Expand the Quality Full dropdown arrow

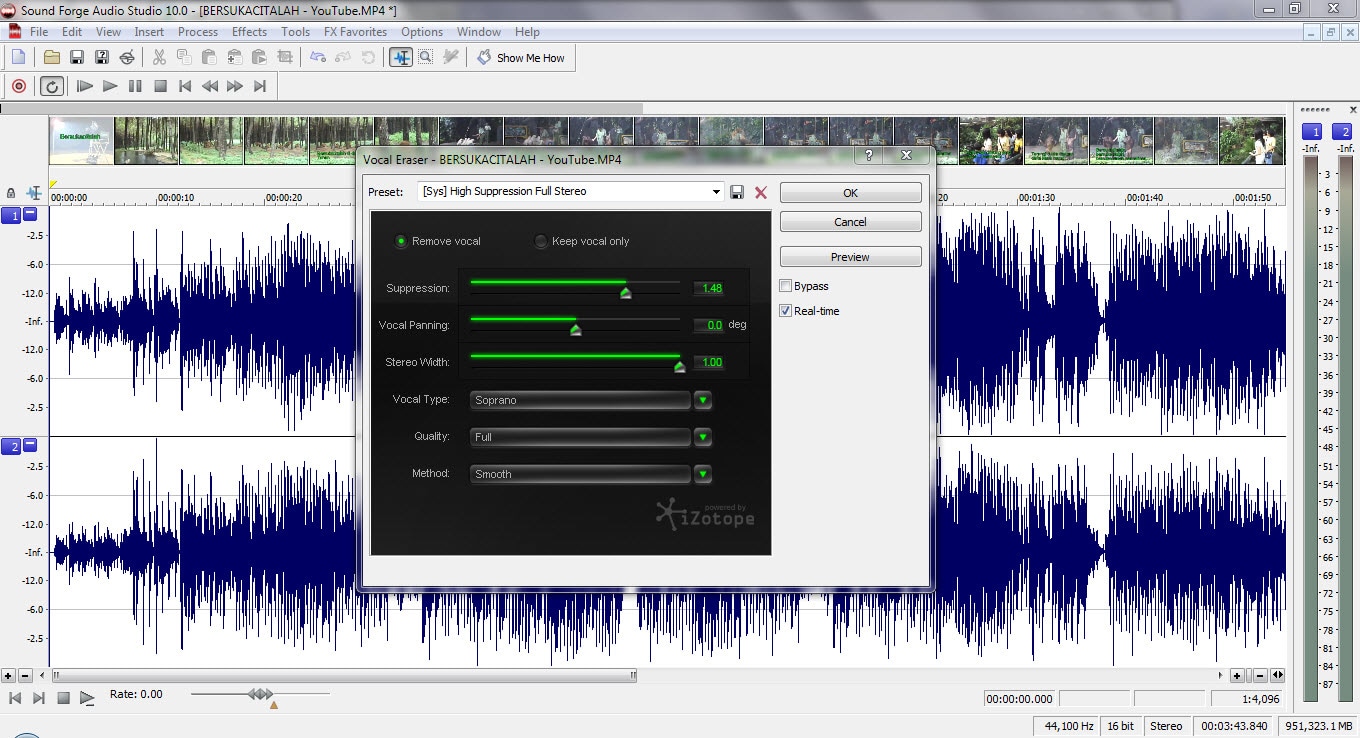tap(703, 437)
